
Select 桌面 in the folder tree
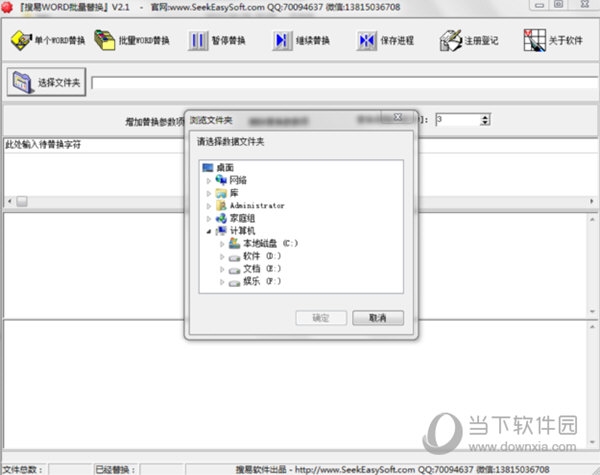pyautogui.click(x=225, y=168)
